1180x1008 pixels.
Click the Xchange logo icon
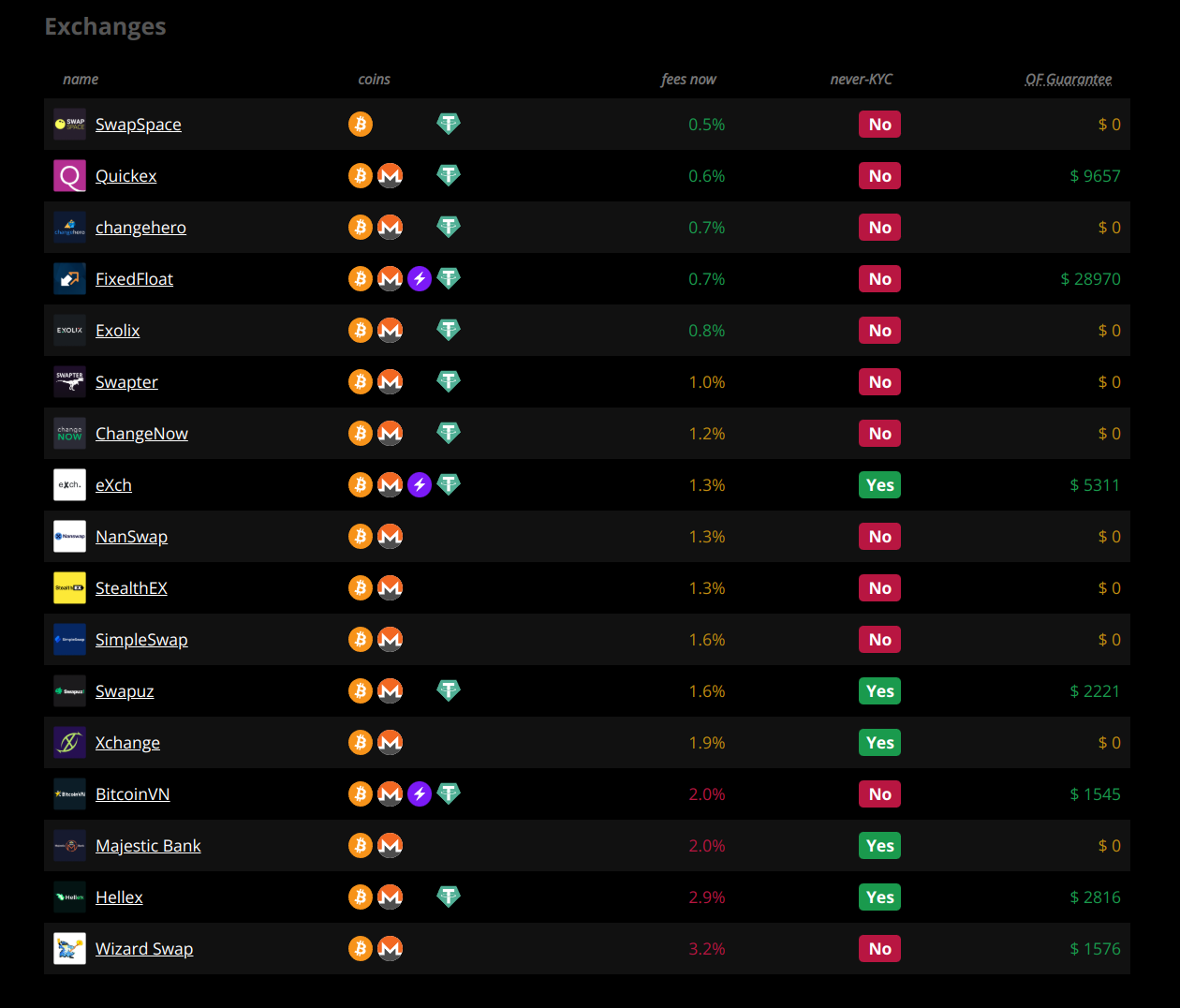point(69,743)
